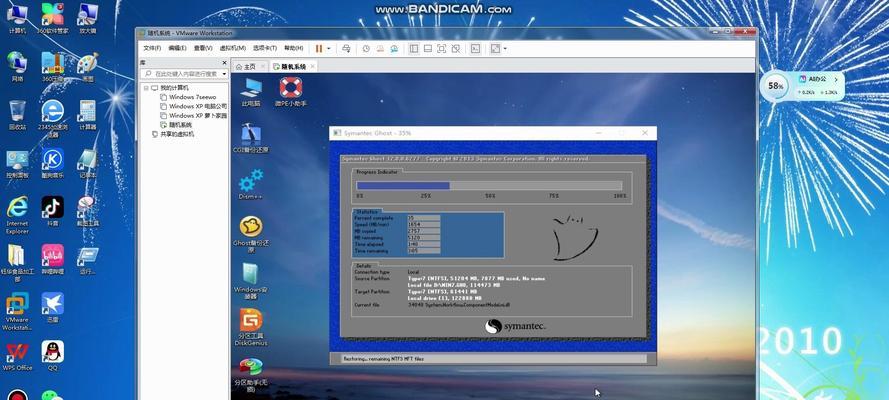889x400 pixels.
Task: Switch to the 主页 tab
Action: point(246,66)
